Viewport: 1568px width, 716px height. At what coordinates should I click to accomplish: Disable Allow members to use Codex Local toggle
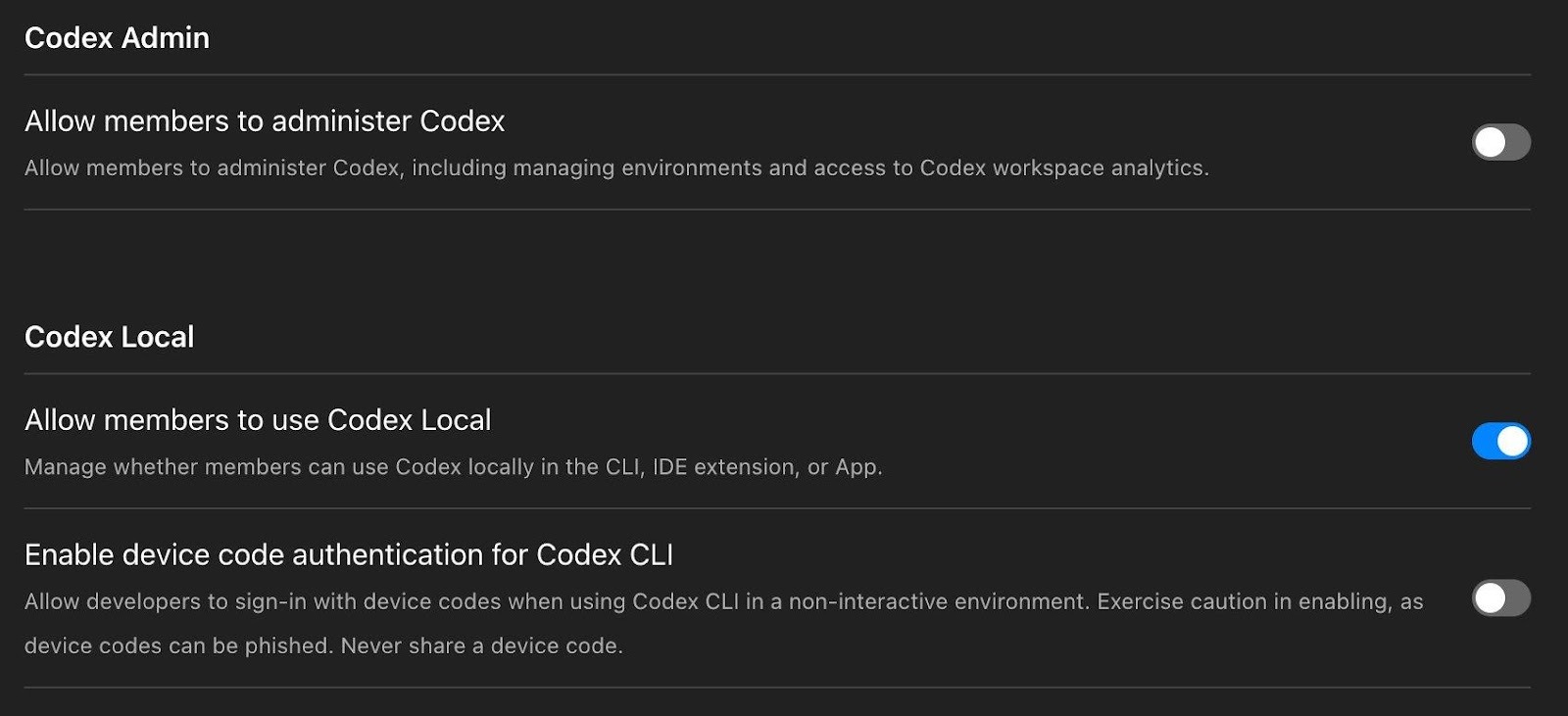click(x=1500, y=441)
